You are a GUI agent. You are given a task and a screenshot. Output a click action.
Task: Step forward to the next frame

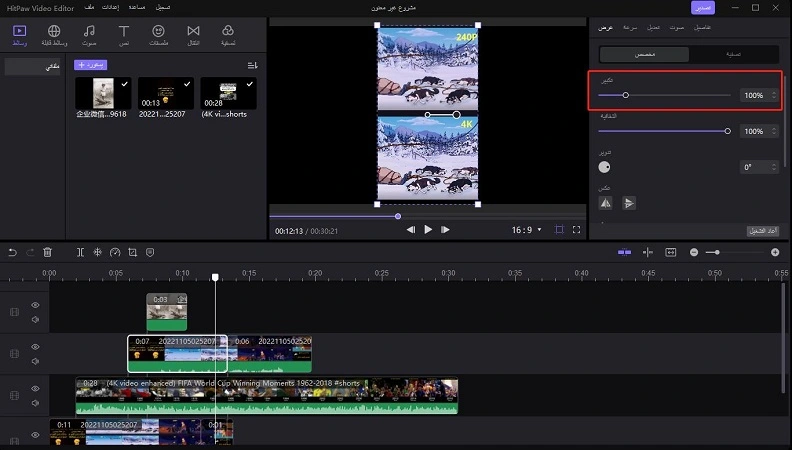click(x=445, y=229)
